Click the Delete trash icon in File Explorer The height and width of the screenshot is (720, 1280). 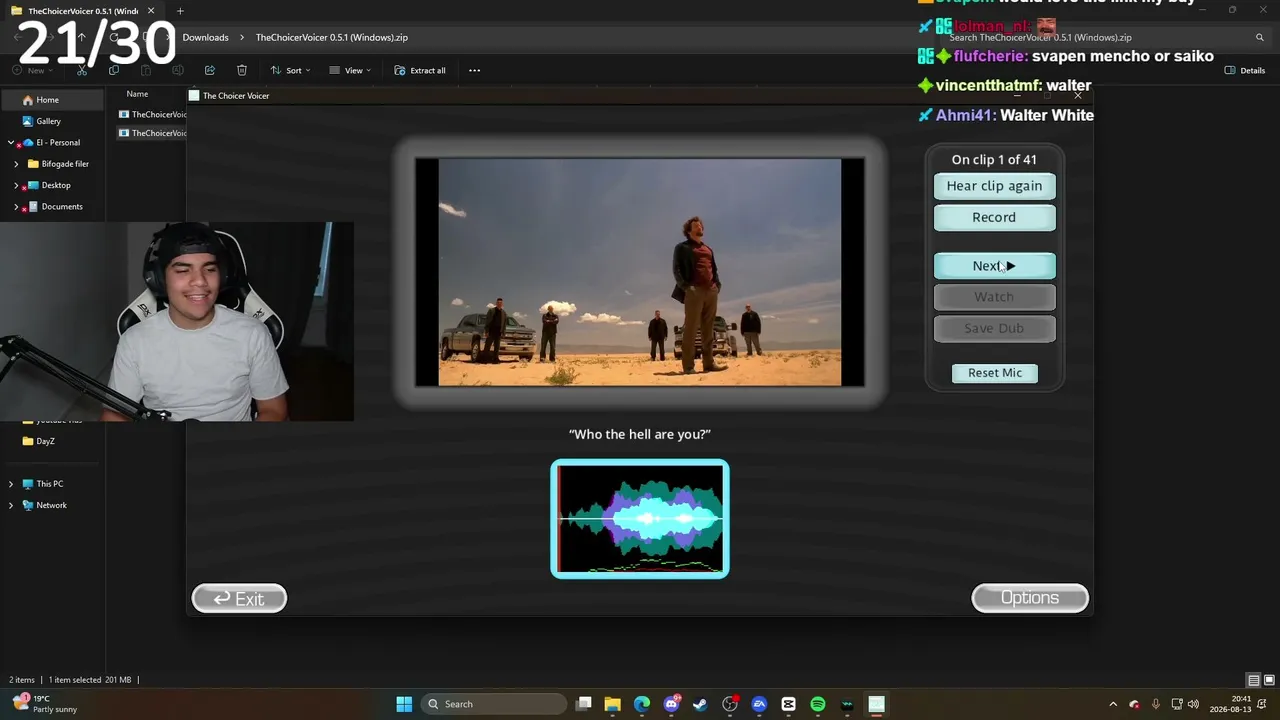[242, 70]
